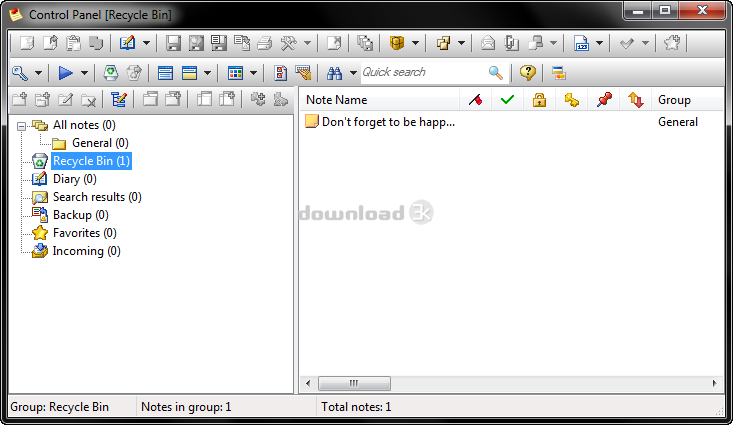This screenshot has width=733, height=425.
Task: Click the star with plus favorites icon
Action: [x=672, y=43]
